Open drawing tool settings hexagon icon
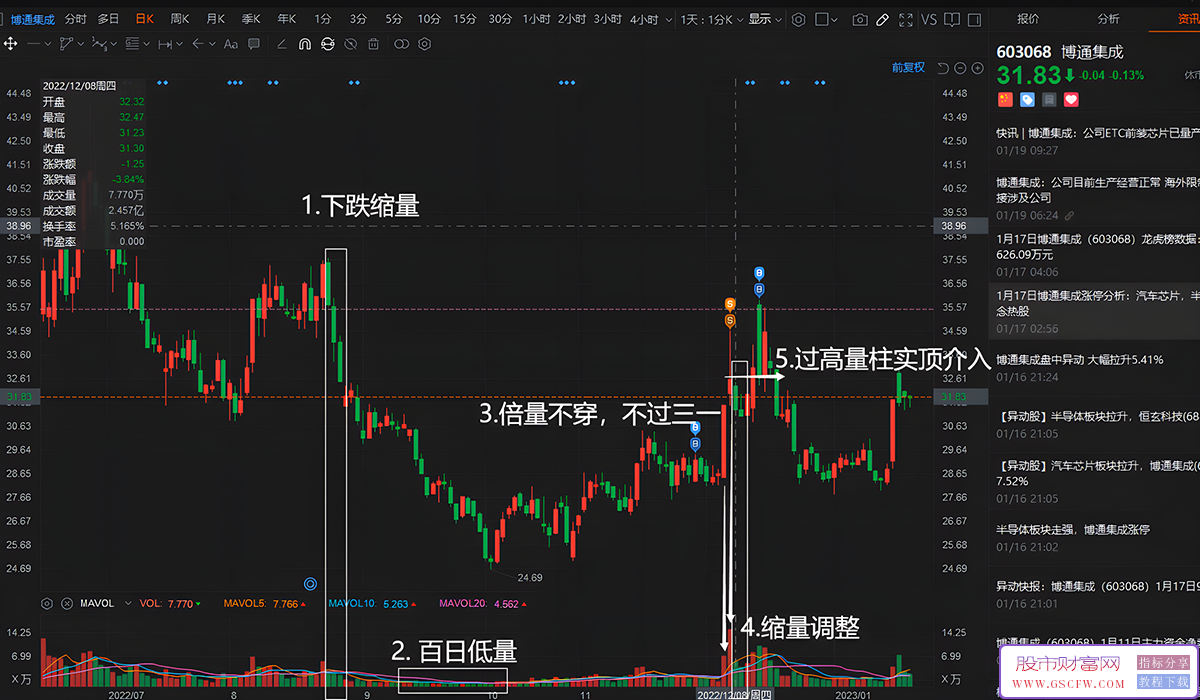 tap(424, 43)
